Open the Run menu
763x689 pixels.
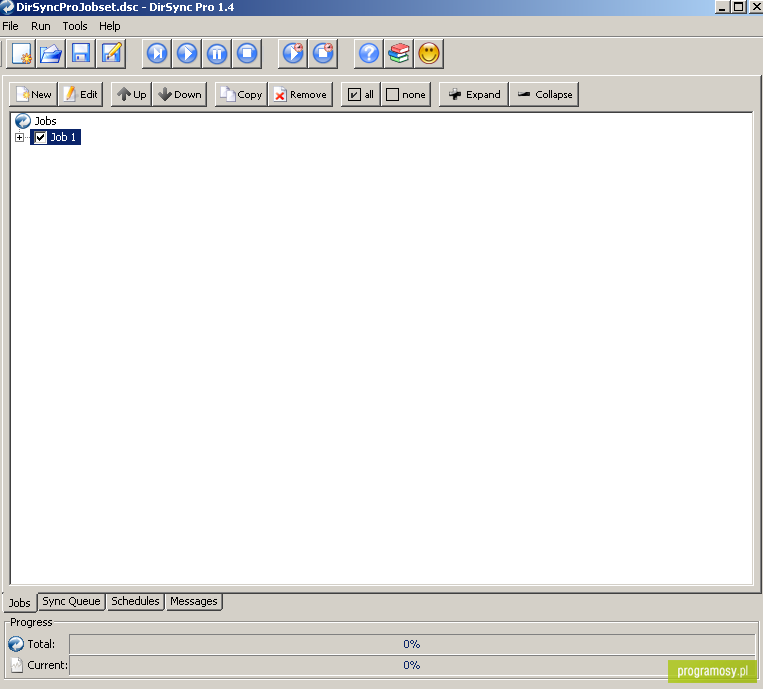(41, 26)
